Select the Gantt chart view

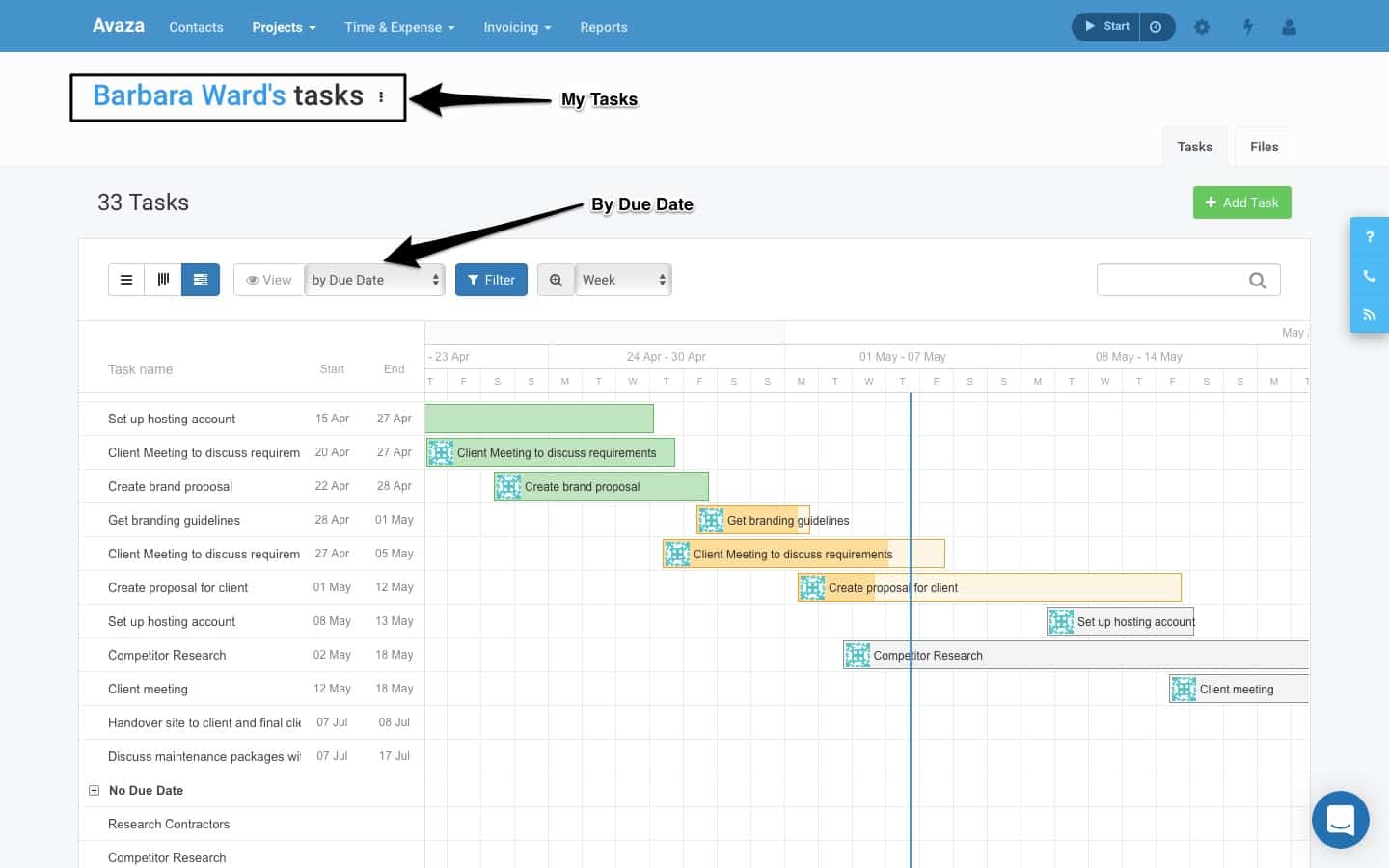coord(200,279)
